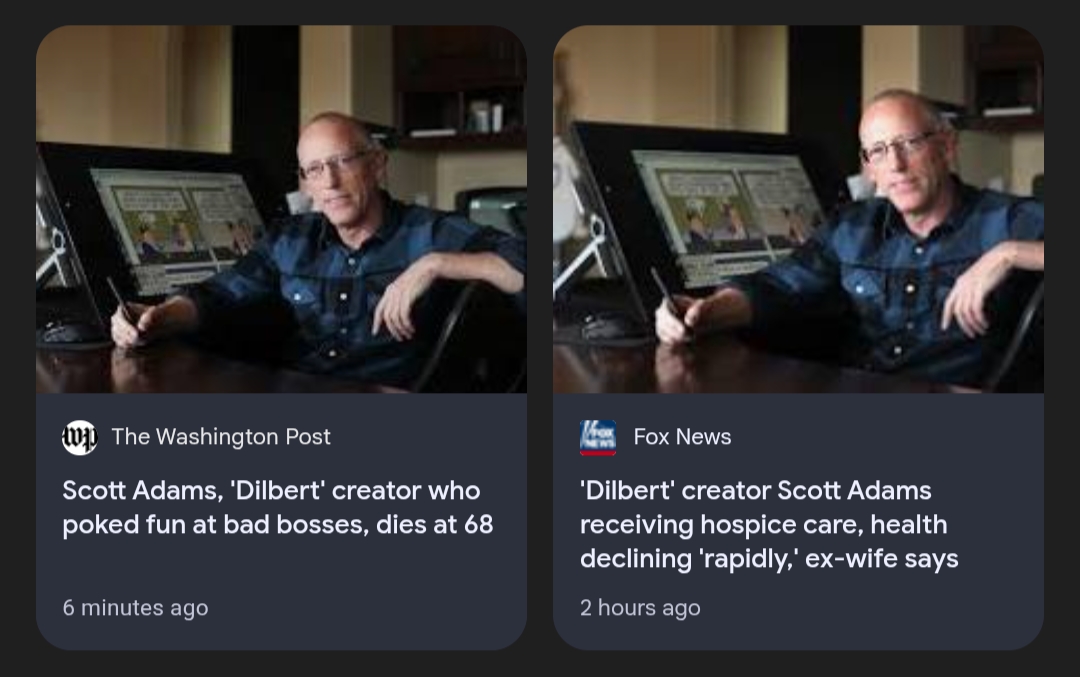Click the '6 minutes ago' timestamp
The width and height of the screenshot is (1080, 677).
click(136, 608)
